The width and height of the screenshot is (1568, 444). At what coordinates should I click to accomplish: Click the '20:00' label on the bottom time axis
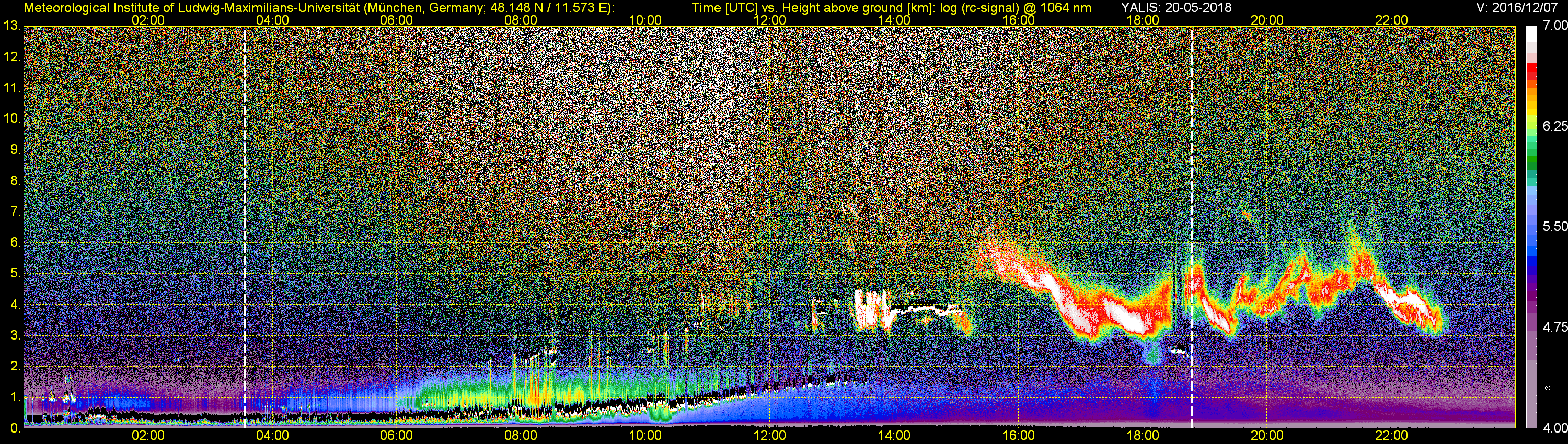point(1267,436)
